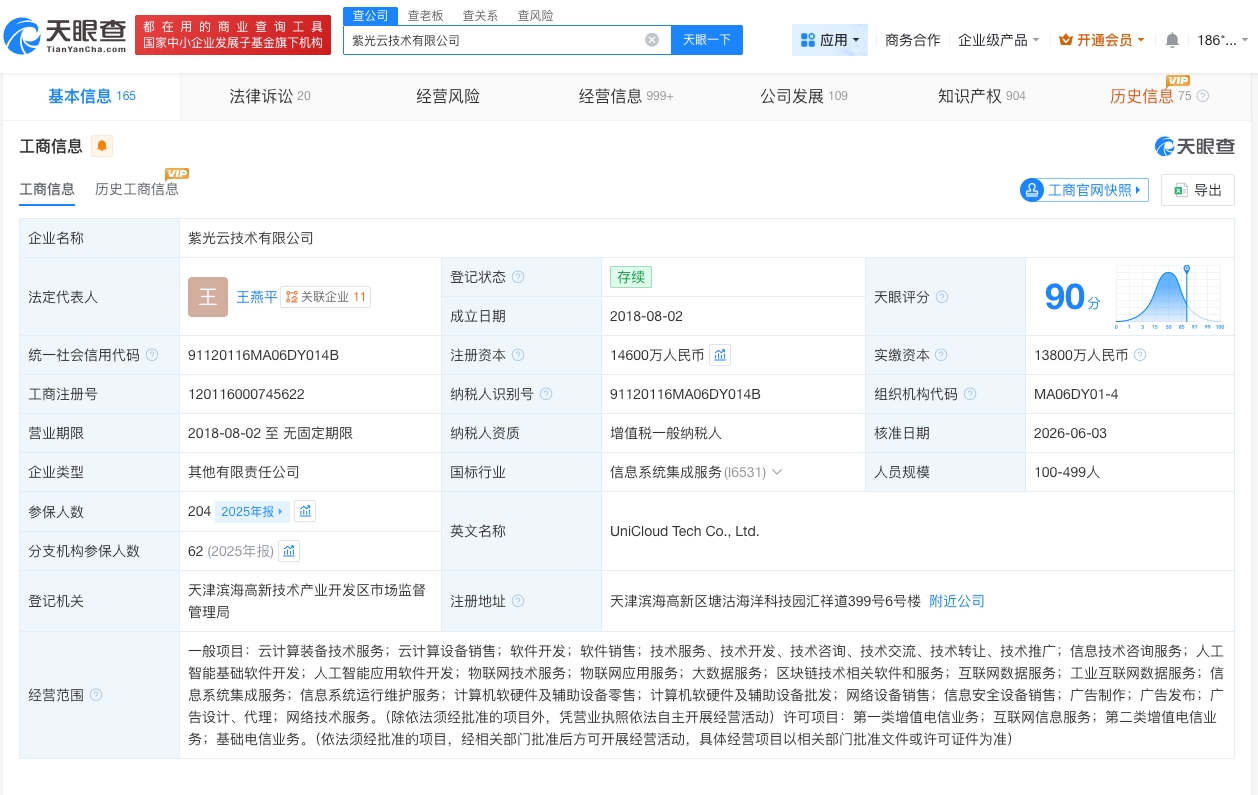Screen dimensions: 1258x795
Task: Click help icon after 13800万人民币
Action: 1140,355
